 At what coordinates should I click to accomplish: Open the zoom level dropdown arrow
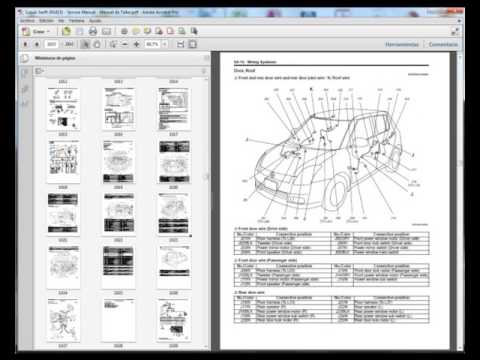pyautogui.click(x=165, y=44)
